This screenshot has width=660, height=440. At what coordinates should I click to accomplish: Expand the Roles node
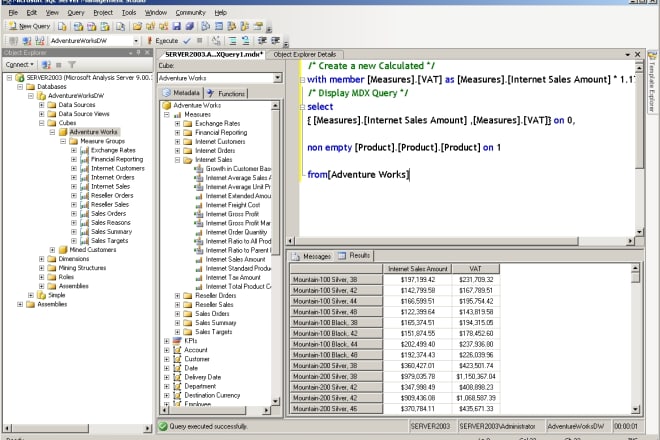click(42, 277)
